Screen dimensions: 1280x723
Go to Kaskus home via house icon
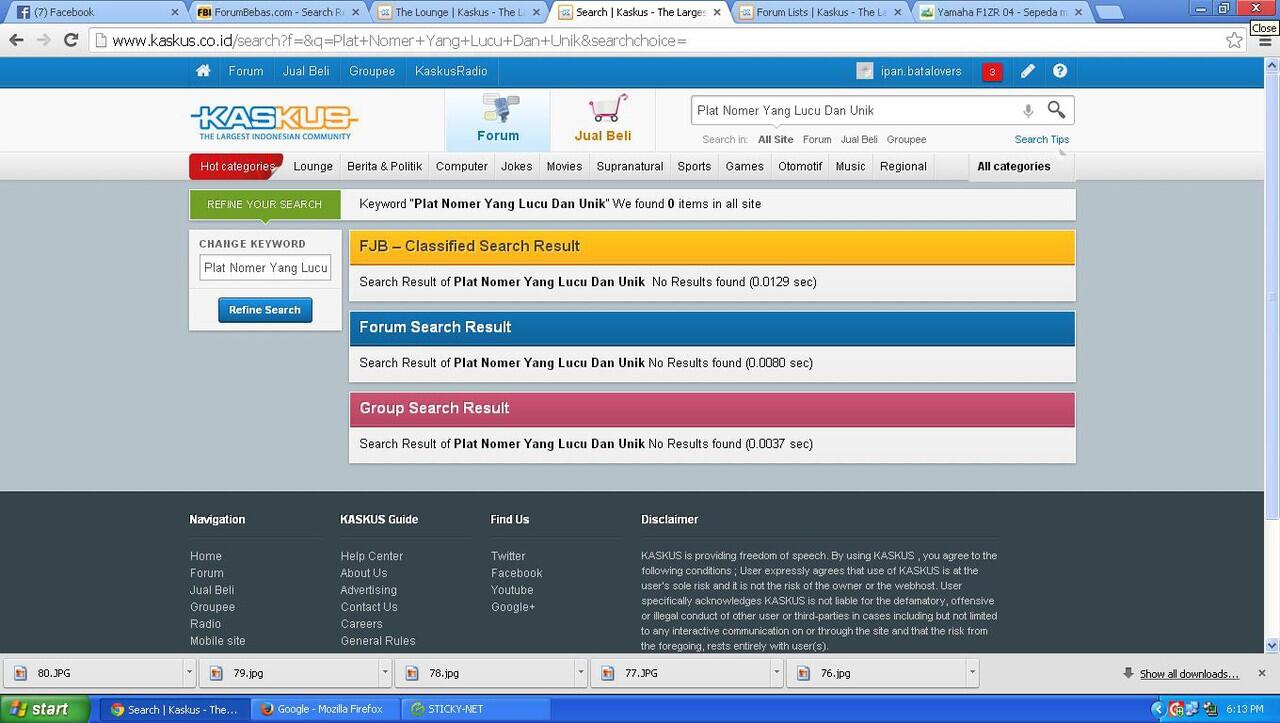click(x=203, y=71)
